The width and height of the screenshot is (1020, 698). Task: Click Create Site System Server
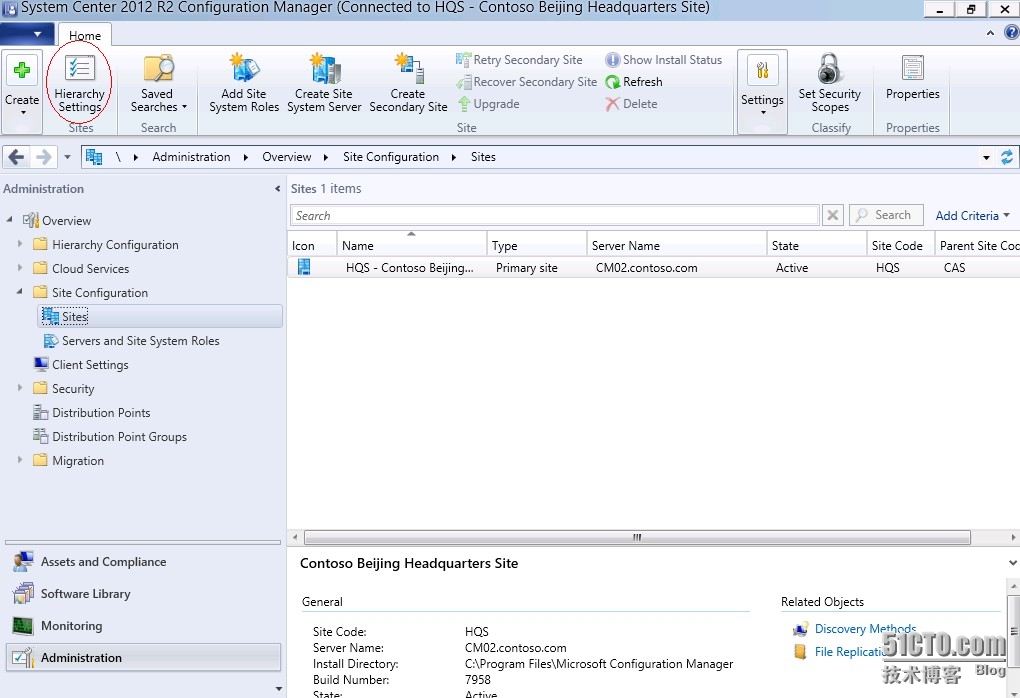tap(324, 84)
